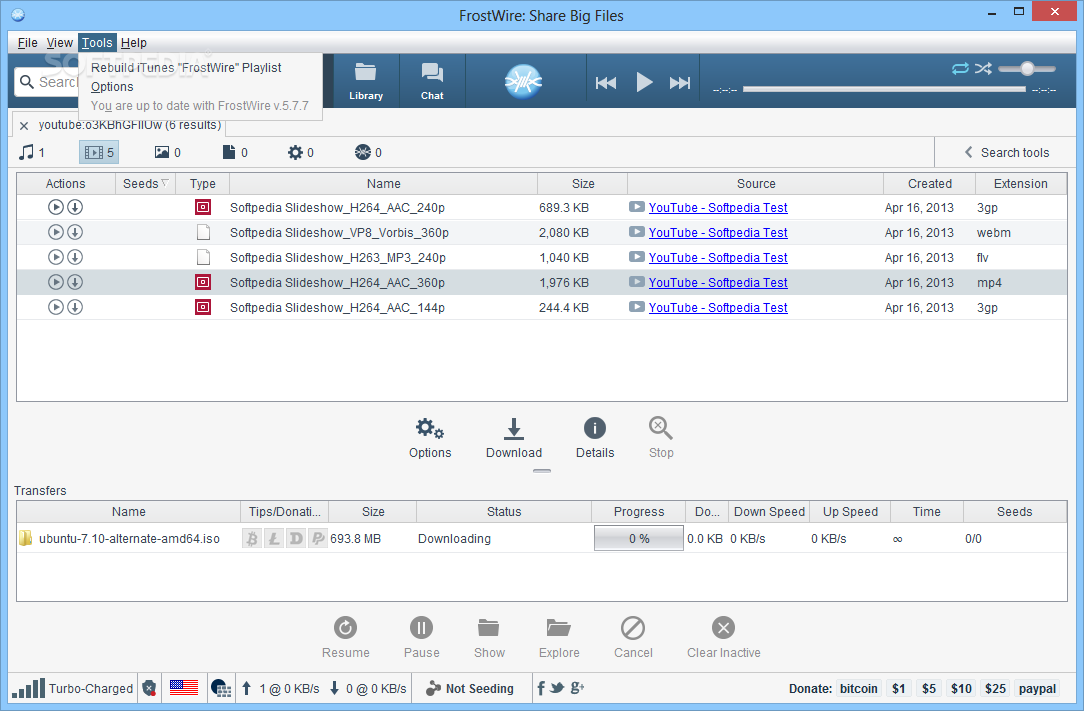This screenshot has width=1084, height=711.
Task: Pause the selected transfer
Action: 421,638
